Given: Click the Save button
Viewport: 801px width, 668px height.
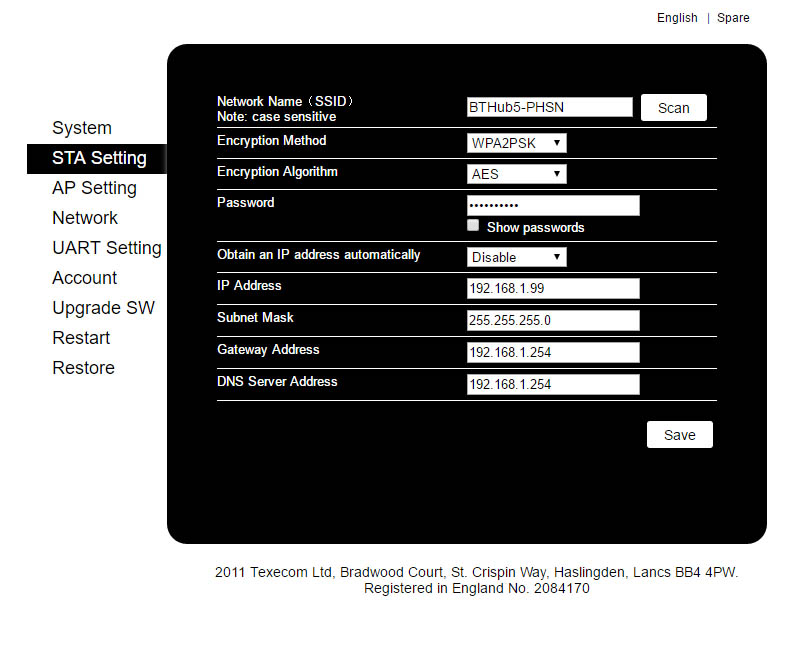Looking at the screenshot, I should click(x=679, y=435).
